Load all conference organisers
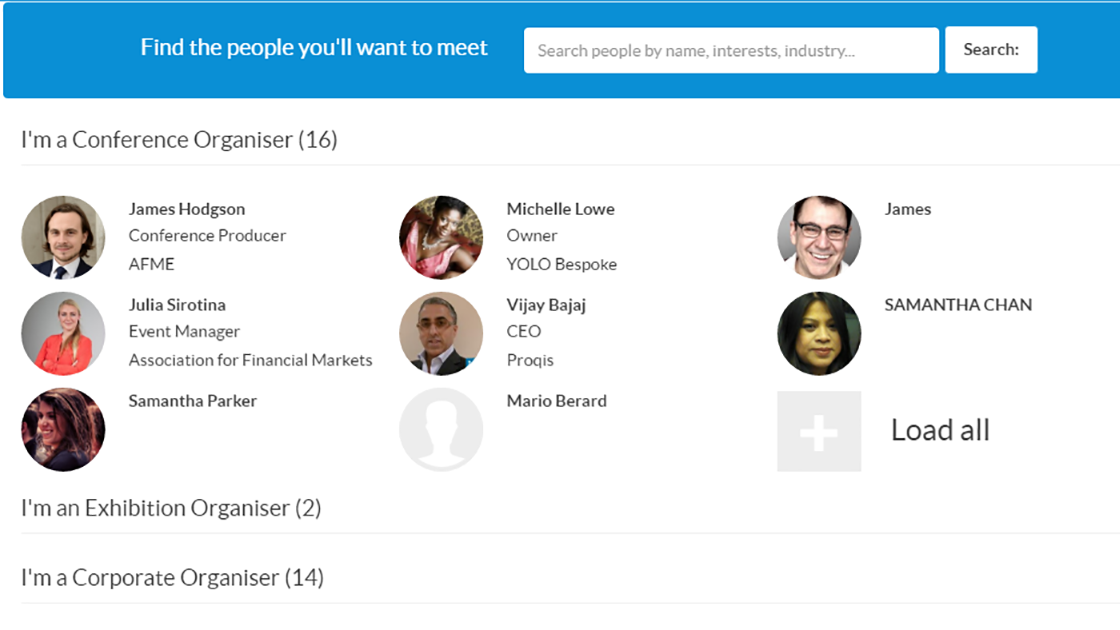 pos(940,430)
